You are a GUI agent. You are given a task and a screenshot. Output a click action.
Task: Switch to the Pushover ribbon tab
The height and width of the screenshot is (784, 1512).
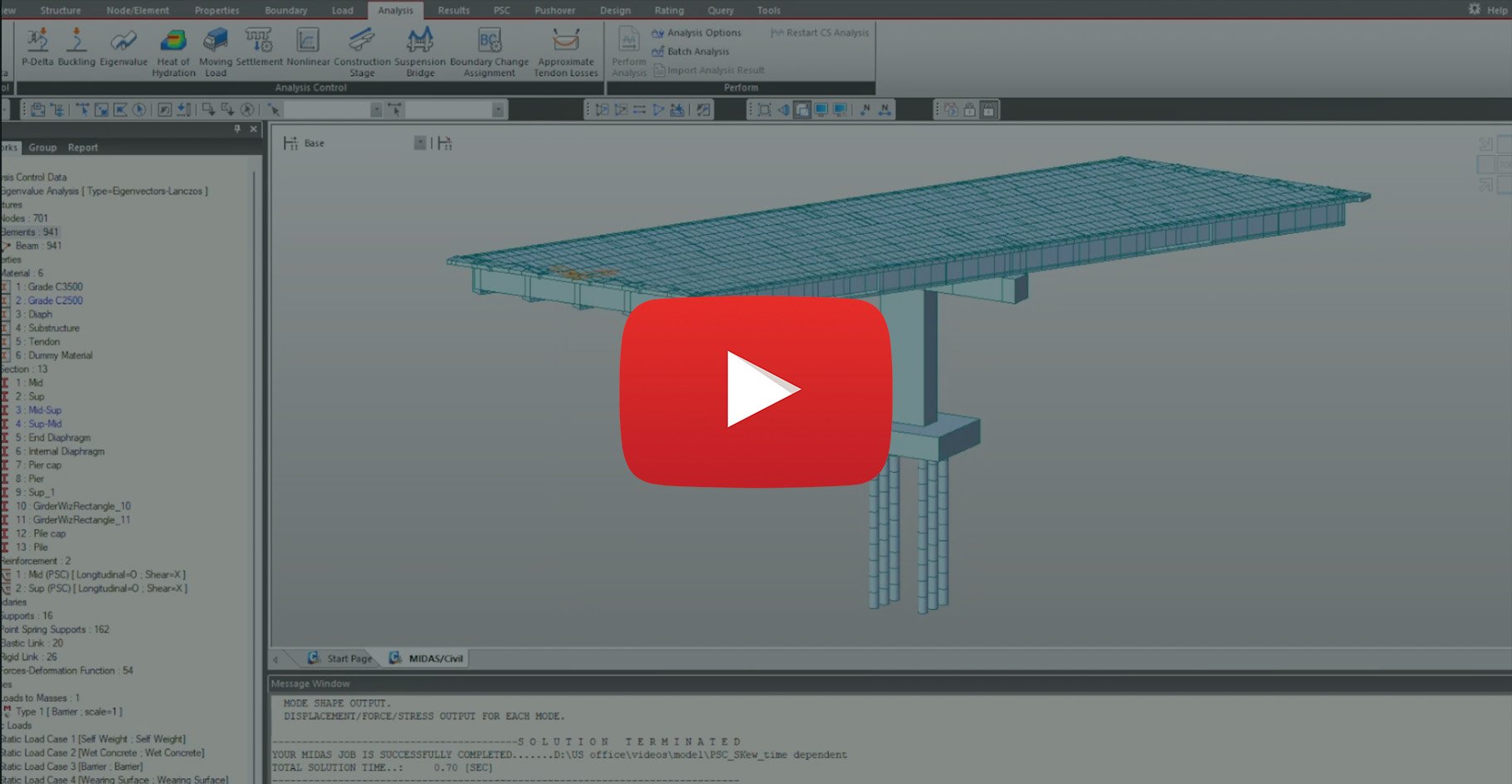coord(554,10)
